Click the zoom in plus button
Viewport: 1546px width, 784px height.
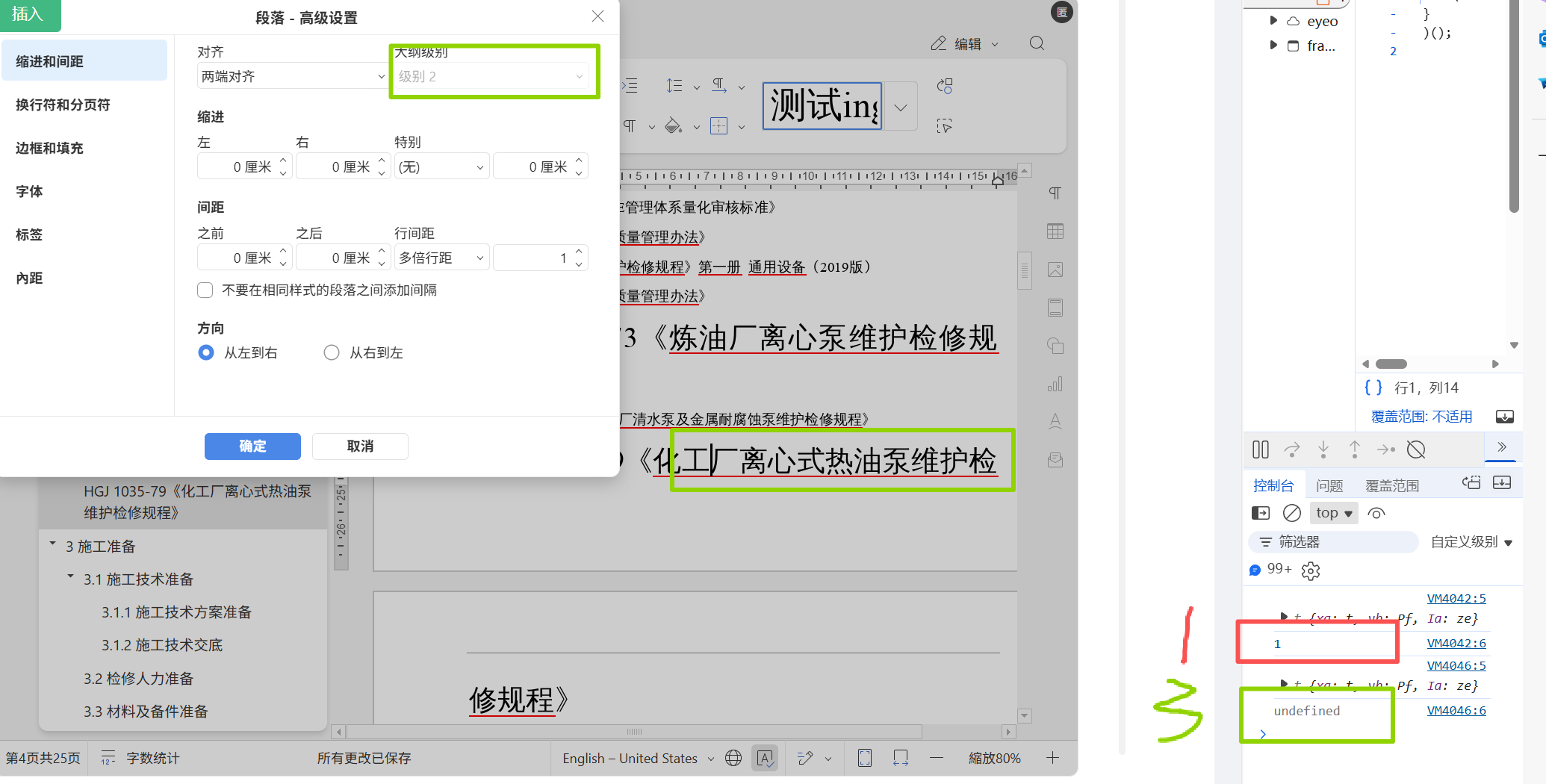coord(1052,758)
